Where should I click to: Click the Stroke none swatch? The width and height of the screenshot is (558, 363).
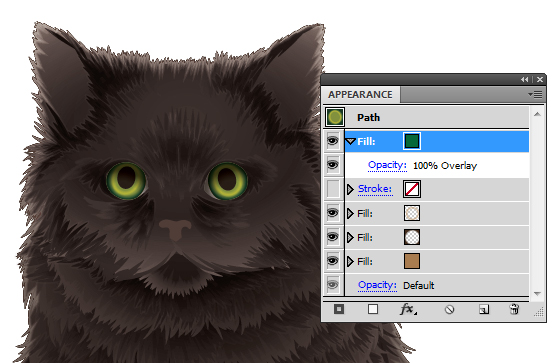click(412, 189)
